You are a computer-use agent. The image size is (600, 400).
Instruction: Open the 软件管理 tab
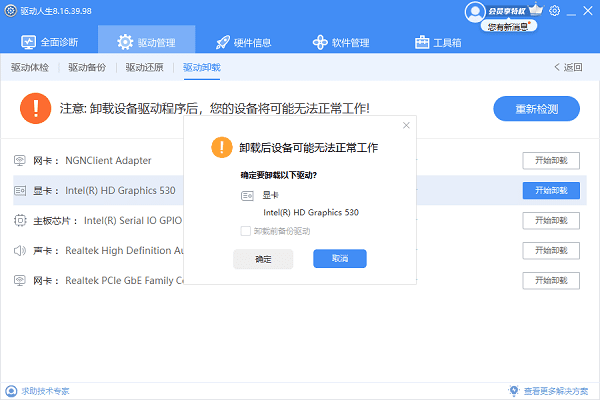pos(341,42)
